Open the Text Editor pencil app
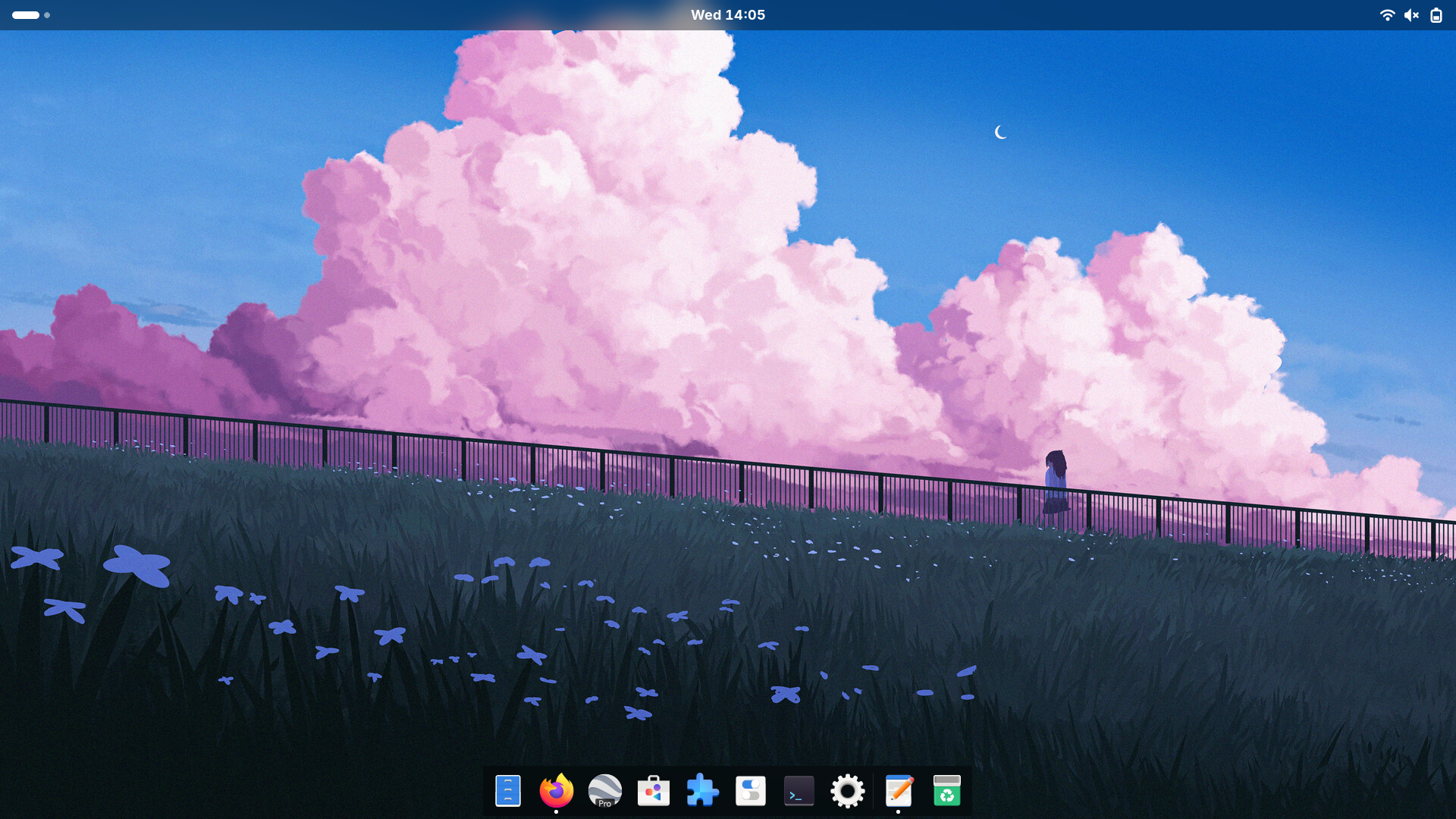 pos(899,791)
